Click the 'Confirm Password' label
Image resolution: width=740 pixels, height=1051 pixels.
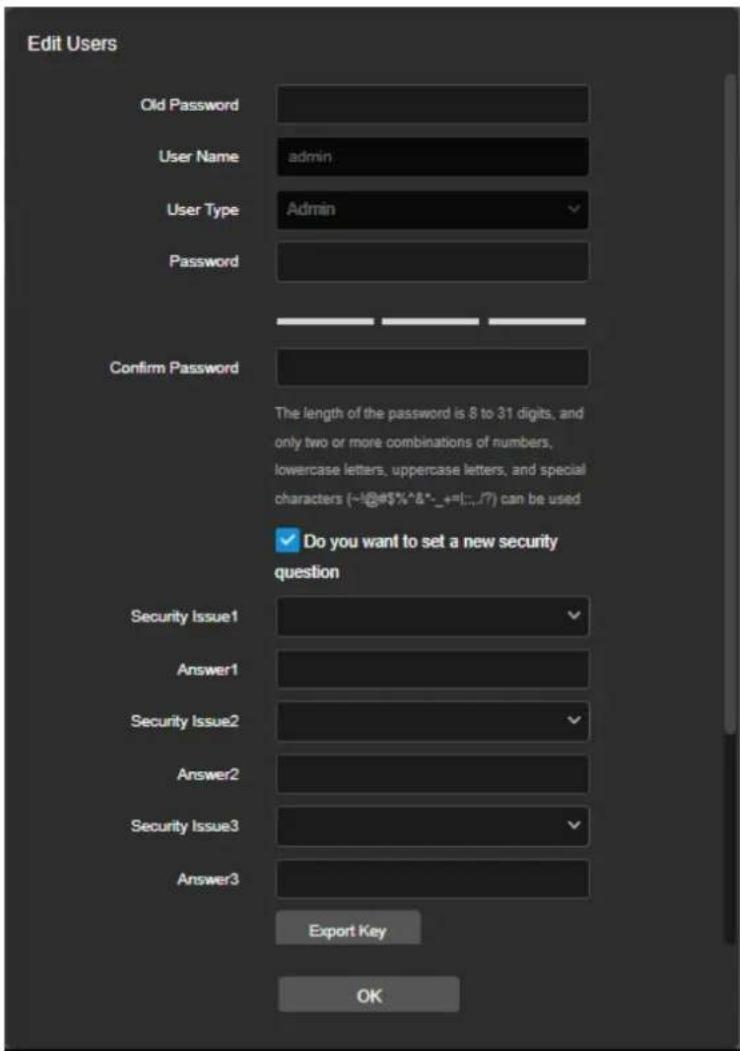(x=174, y=367)
